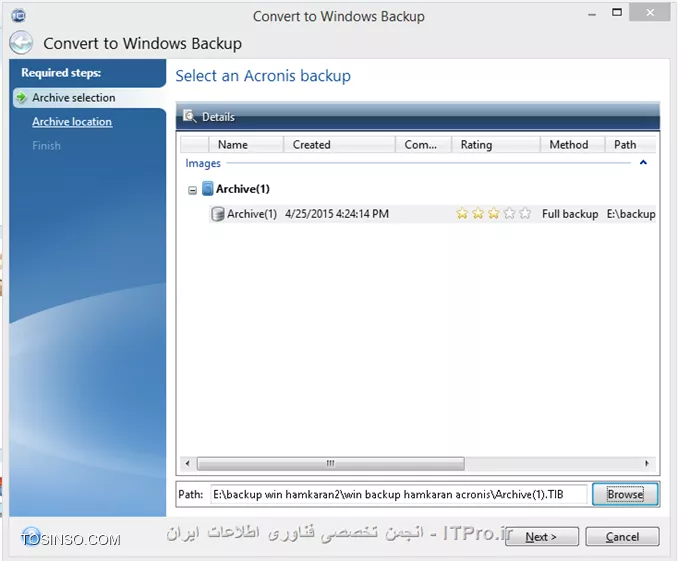The width and height of the screenshot is (678, 561).
Task: Sort by the Rating column header
Action: pyautogui.click(x=496, y=144)
